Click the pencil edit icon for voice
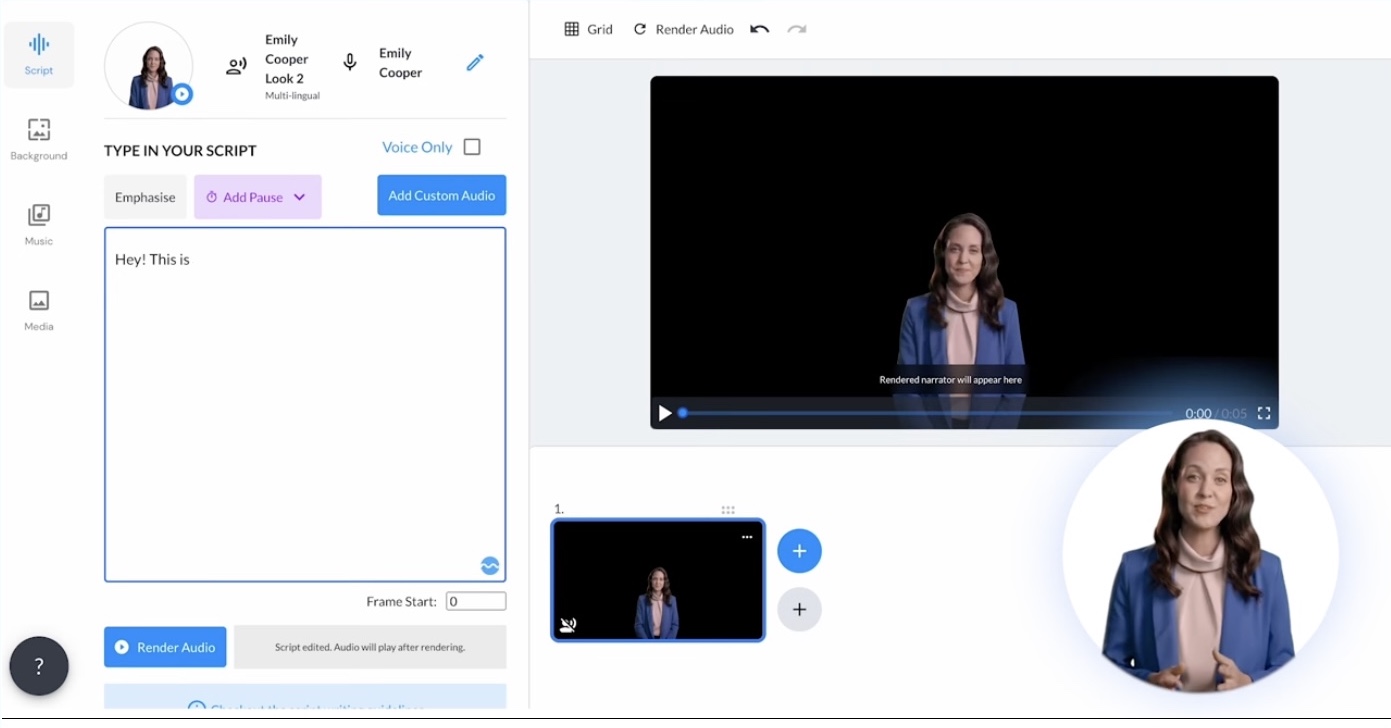1391x728 pixels. (x=475, y=63)
